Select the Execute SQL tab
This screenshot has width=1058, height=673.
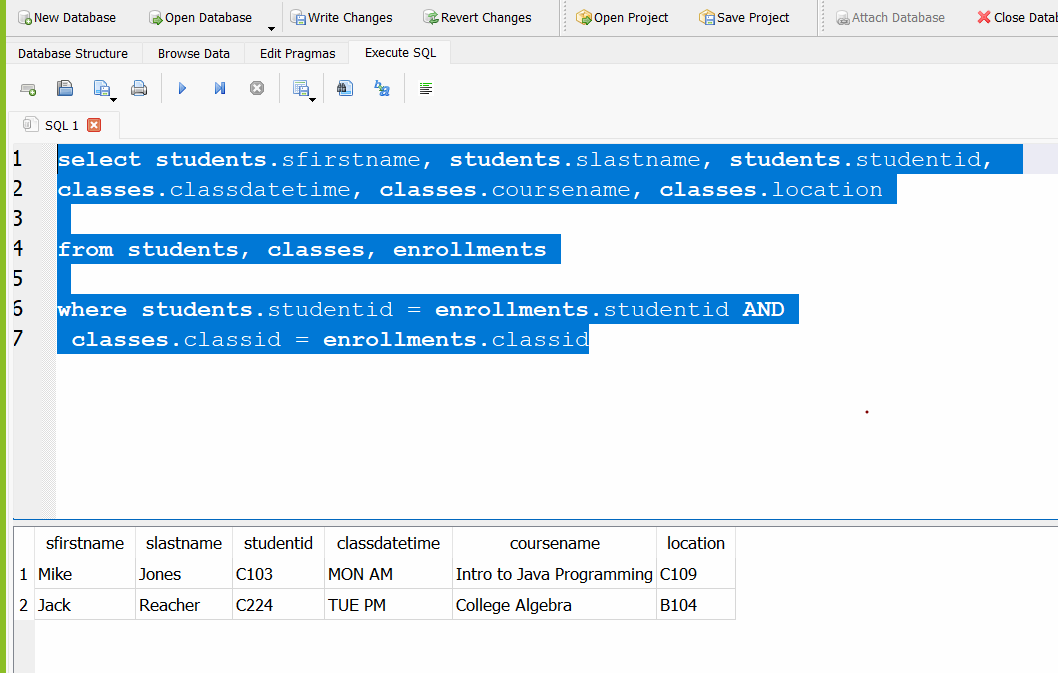click(x=400, y=53)
